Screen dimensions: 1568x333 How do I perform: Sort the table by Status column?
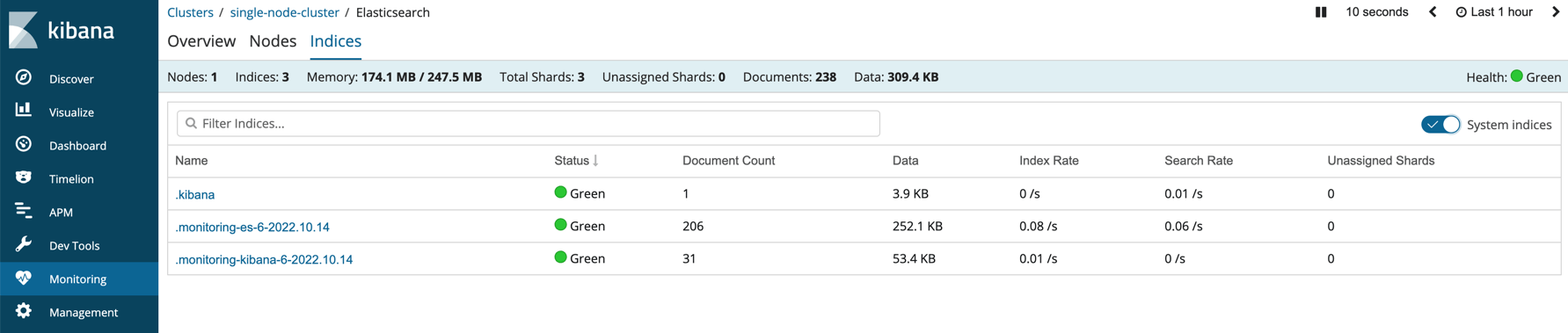(x=576, y=161)
